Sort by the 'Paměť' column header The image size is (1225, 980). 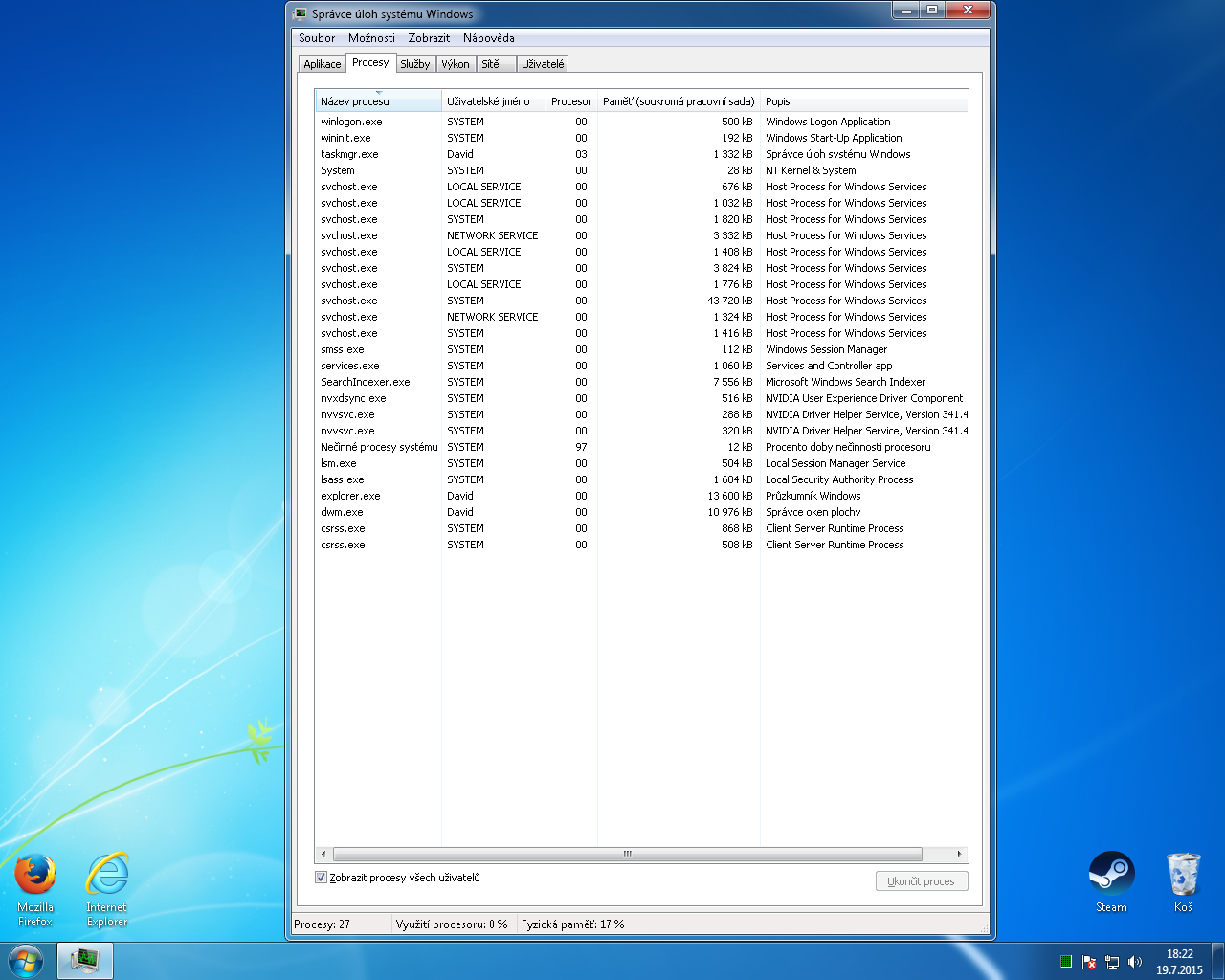pyautogui.click(x=679, y=101)
